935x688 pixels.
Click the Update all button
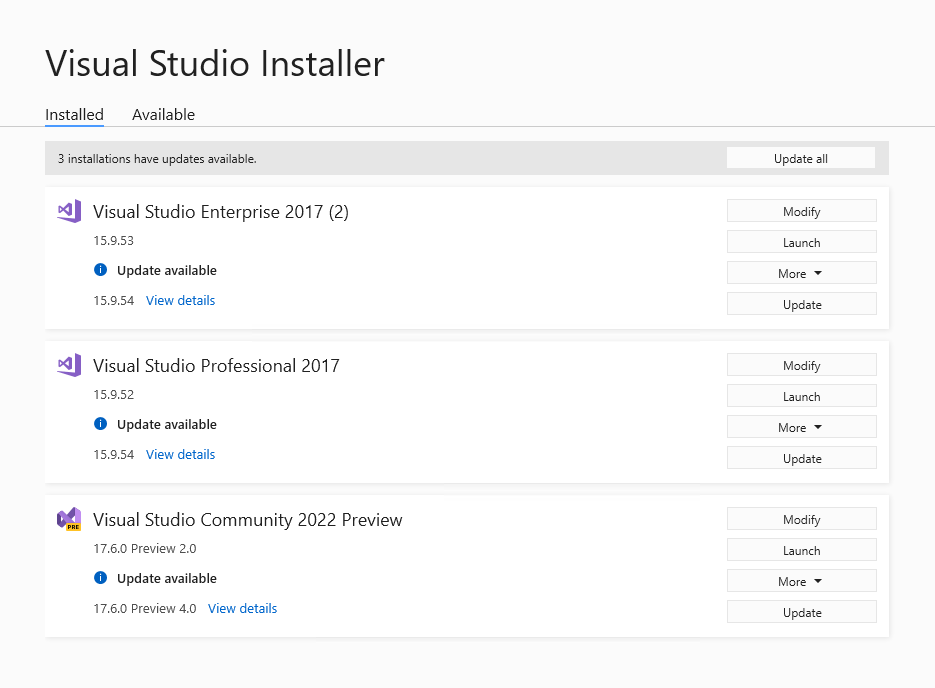pos(801,159)
